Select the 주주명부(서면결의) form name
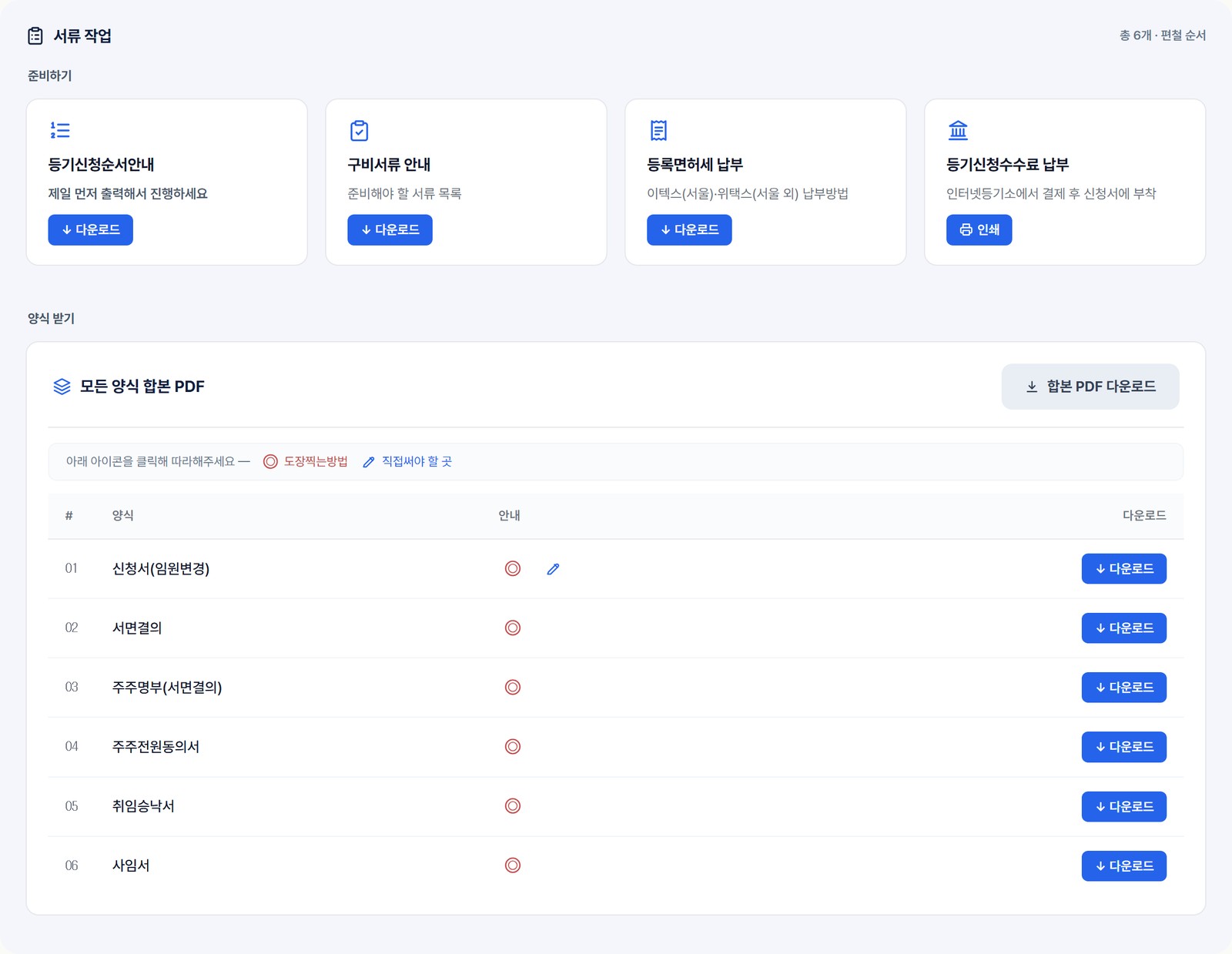The width and height of the screenshot is (1232, 954). (167, 687)
